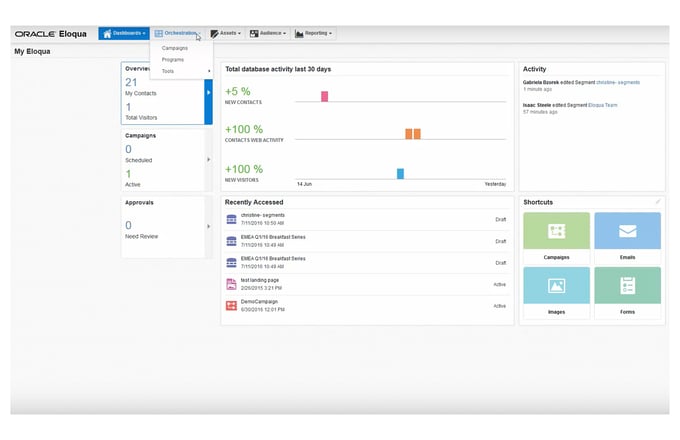
Task: Click the orange Contacts Web Activity bar
Action: (x=412, y=134)
